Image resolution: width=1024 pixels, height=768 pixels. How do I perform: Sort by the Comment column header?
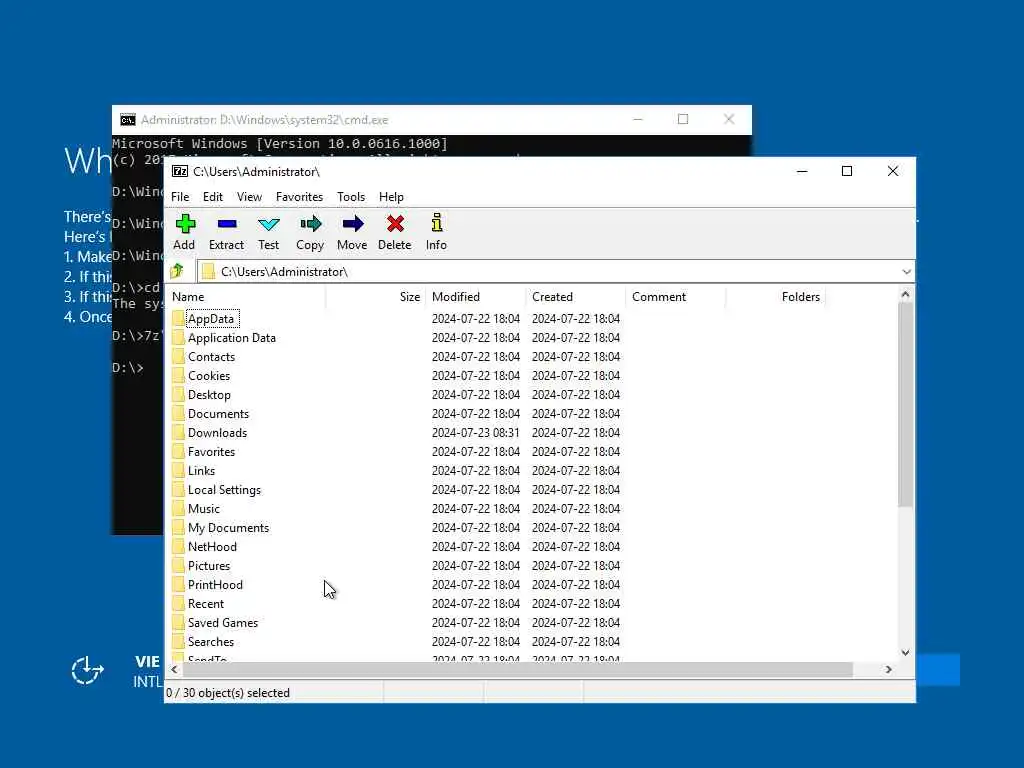tap(675, 296)
